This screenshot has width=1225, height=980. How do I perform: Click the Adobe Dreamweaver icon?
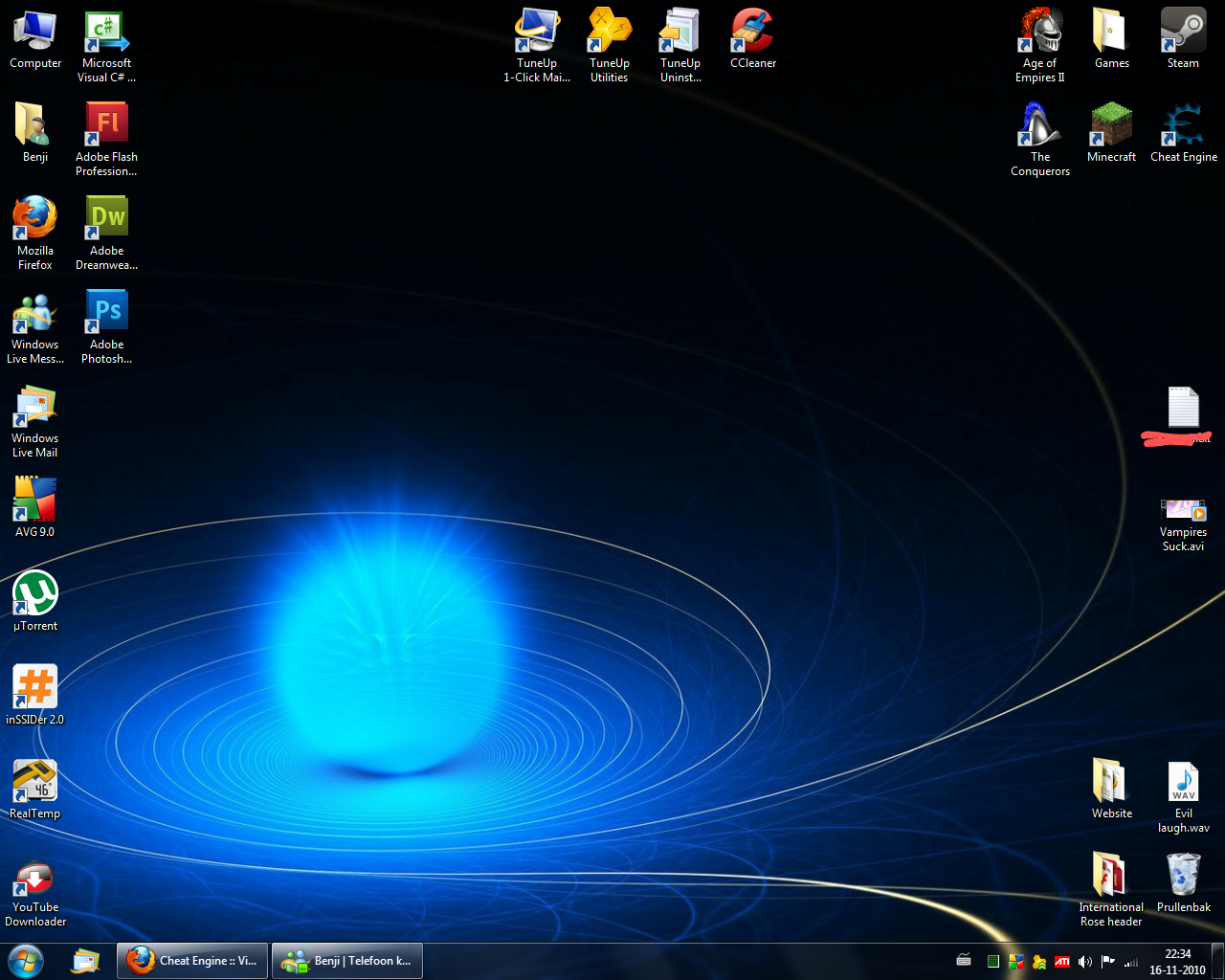[x=107, y=220]
